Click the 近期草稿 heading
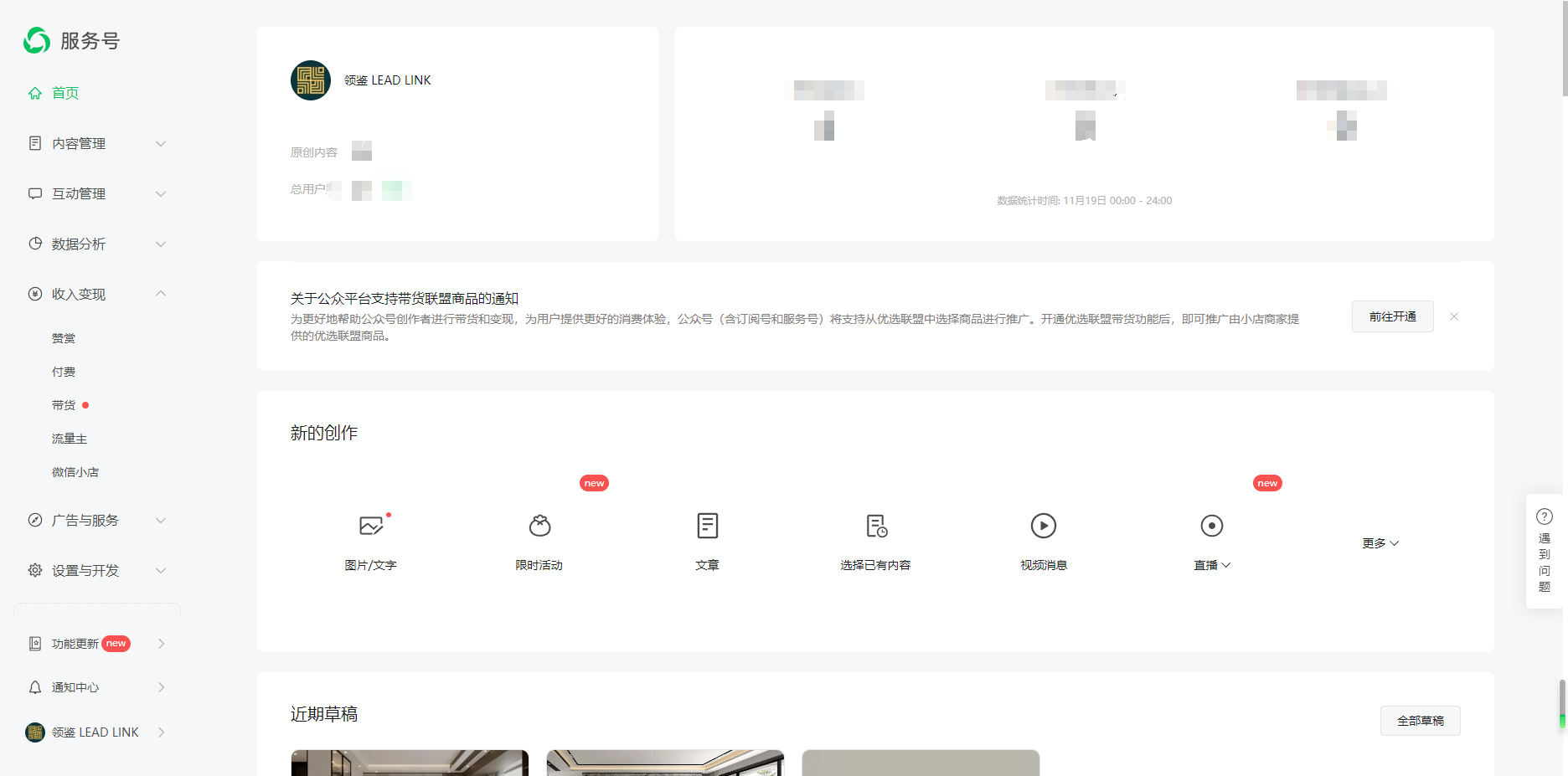Image resolution: width=1568 pixels, height=776 pixels. click(324, 714)
